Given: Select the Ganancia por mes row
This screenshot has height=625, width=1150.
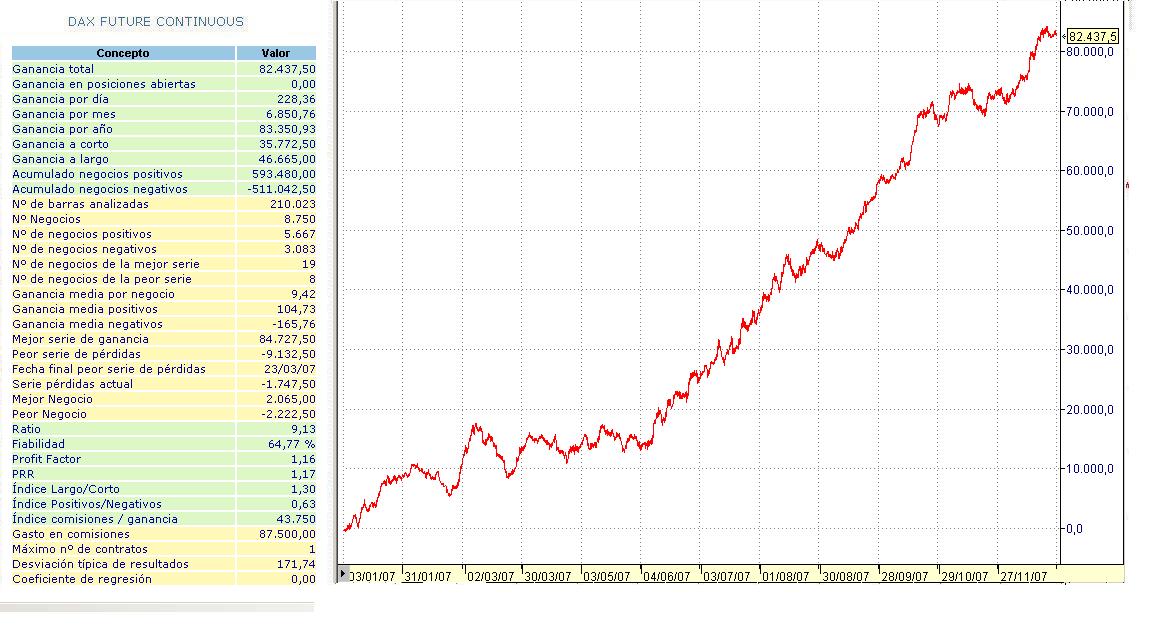Looking at the screenshot, I should pos(164,114).
